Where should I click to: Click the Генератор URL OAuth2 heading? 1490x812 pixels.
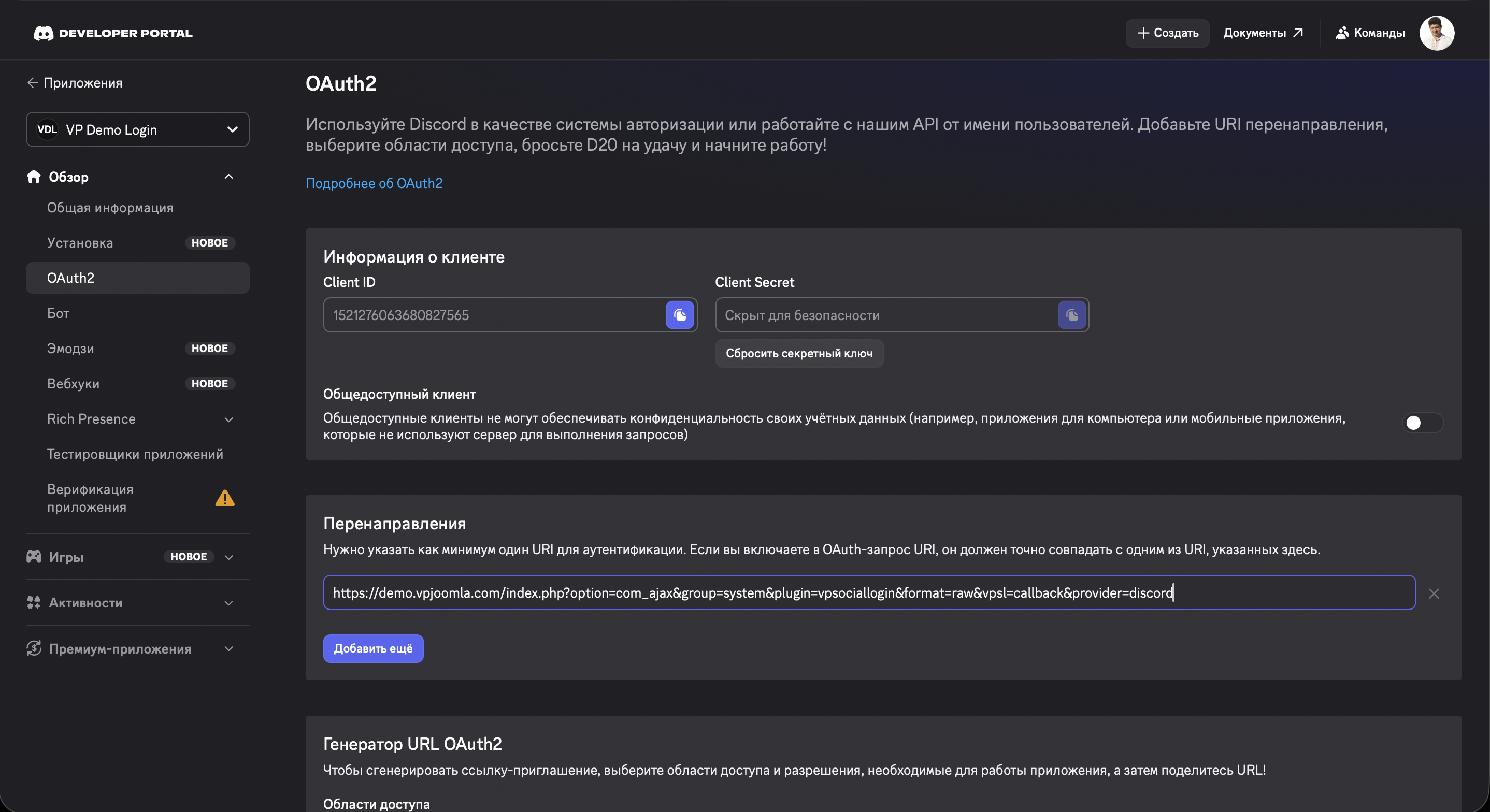(412, 744)
